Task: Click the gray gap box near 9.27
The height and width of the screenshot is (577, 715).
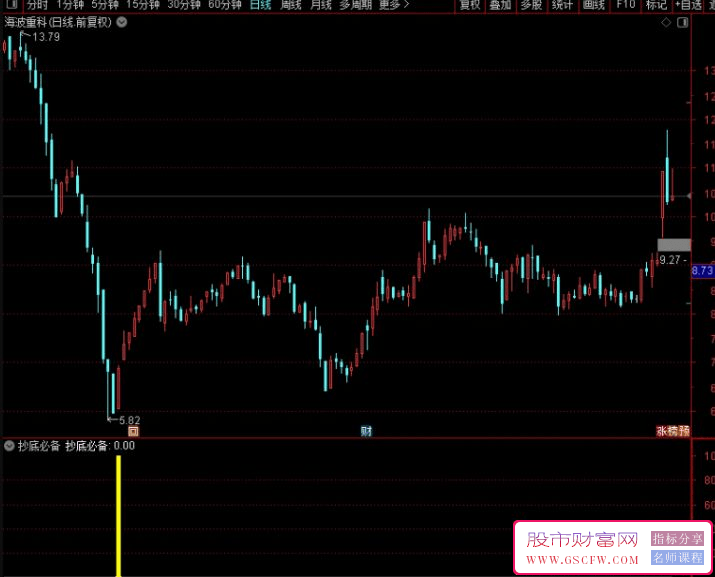Action: pos(674,245)
